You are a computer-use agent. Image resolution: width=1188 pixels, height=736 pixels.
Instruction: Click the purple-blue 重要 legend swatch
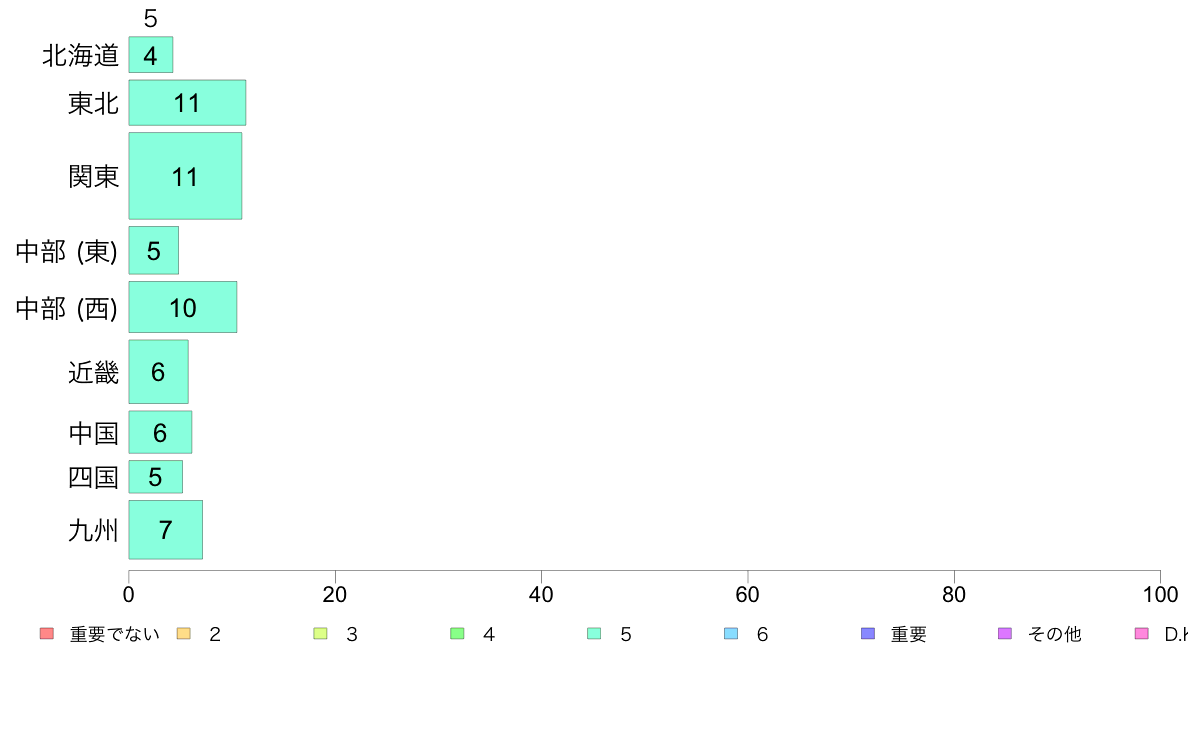coord(868,634)
